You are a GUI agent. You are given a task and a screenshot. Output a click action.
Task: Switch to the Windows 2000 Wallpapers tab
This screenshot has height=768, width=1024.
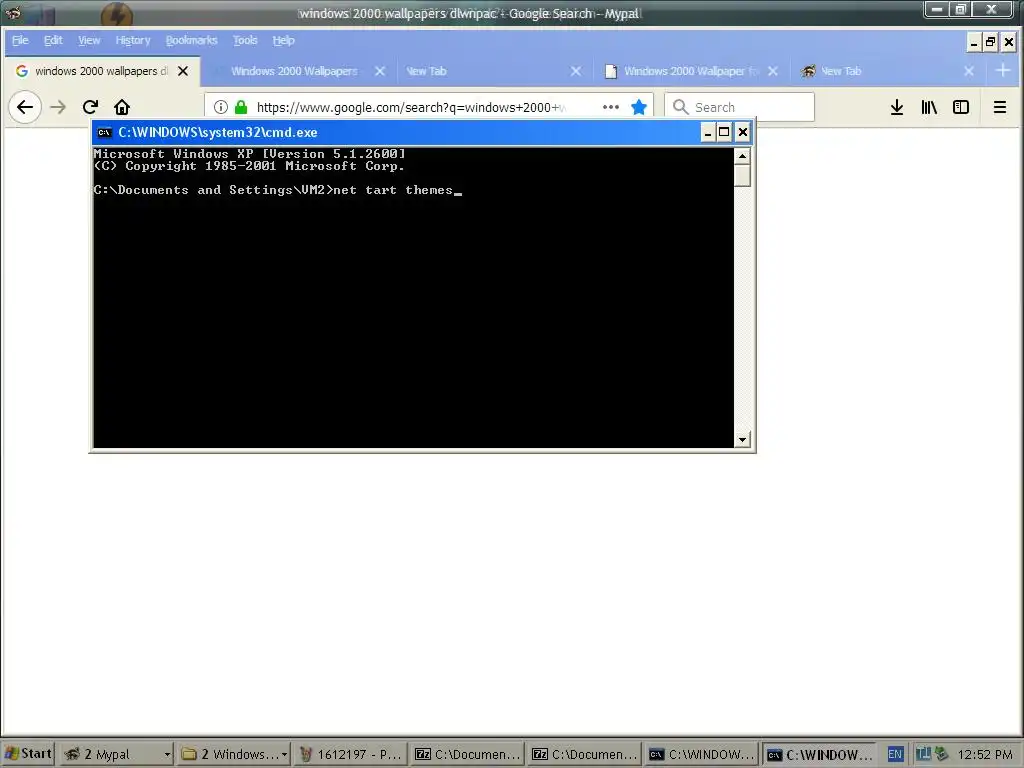pos(294,71)
